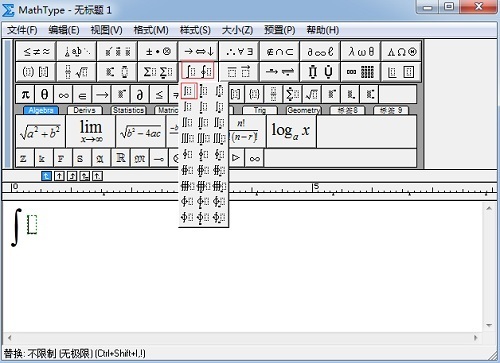Screen dimensions: 500x363
Task: Select the last tab-stop alignment button
Action: [97, 176]
